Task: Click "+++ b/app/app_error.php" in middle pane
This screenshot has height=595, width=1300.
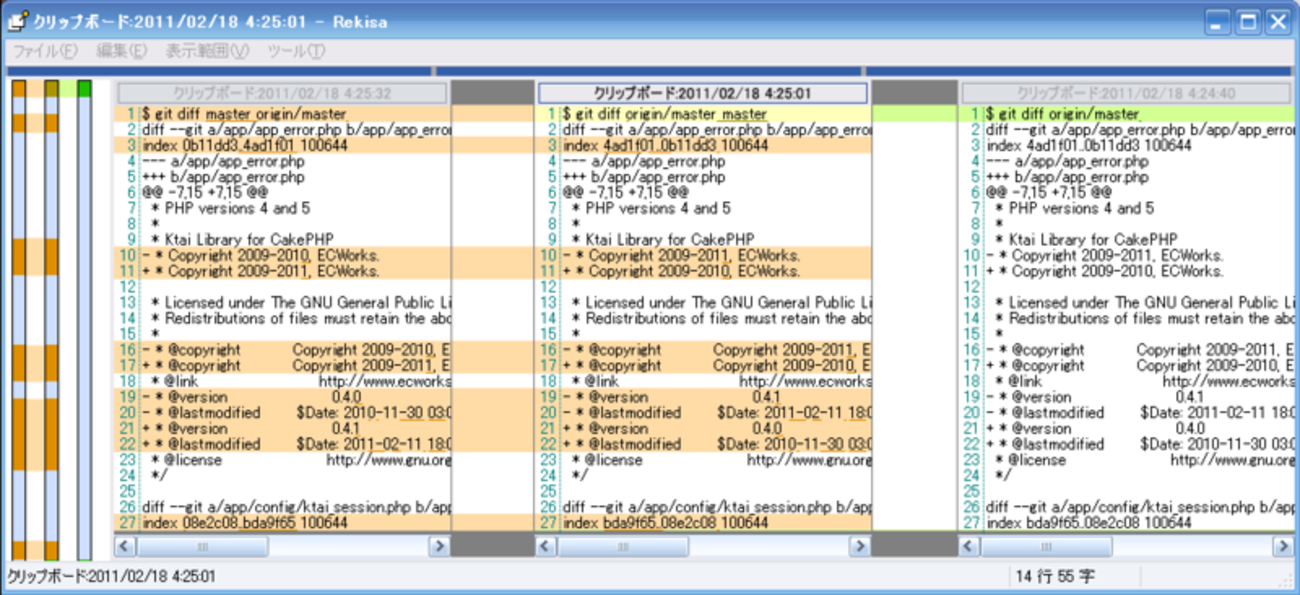Action: pos(644,177)
